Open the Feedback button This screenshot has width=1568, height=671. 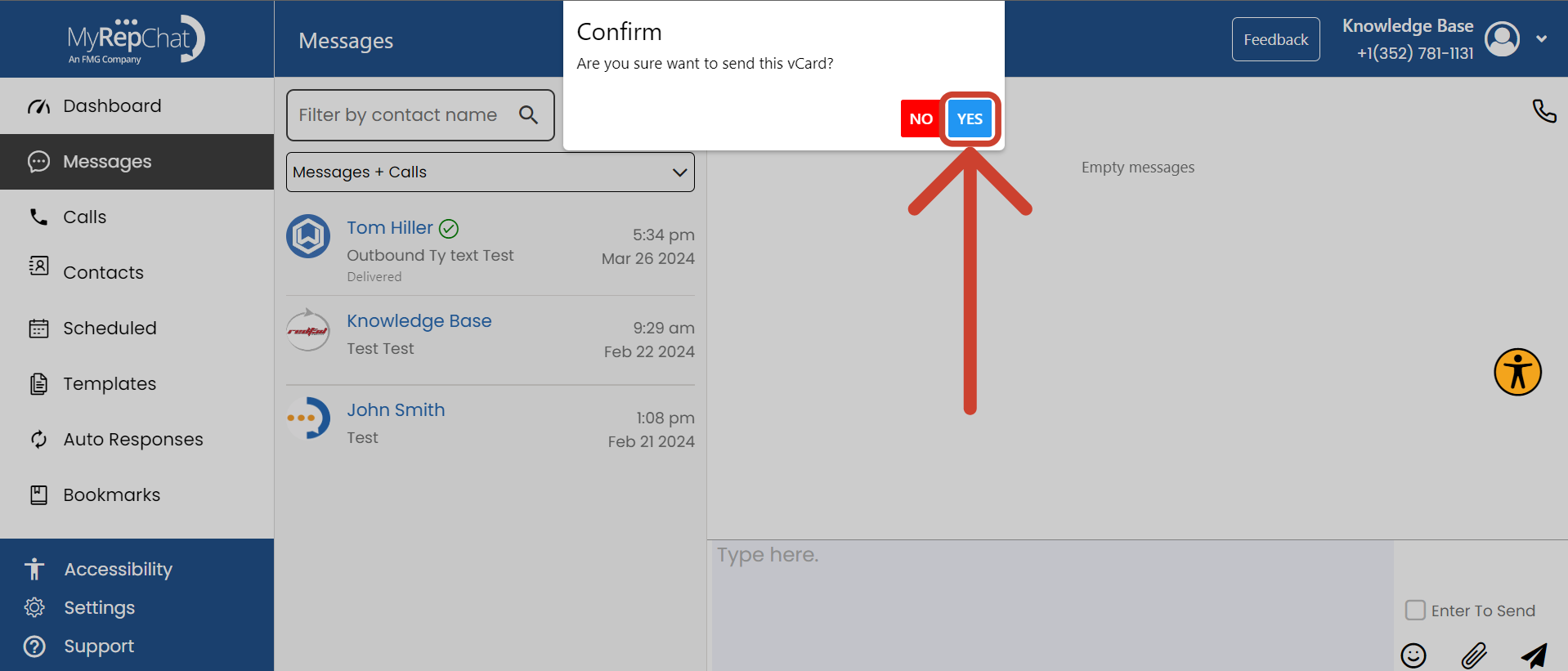pos(1275,39)
